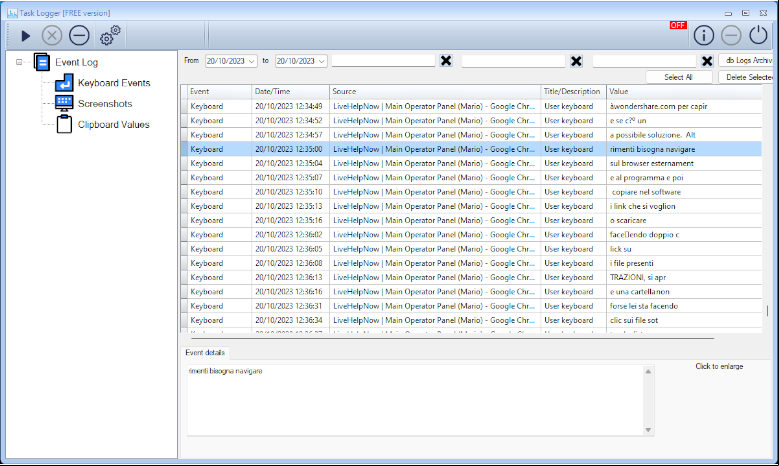This screenshot has height=466, width=779.
Task: Click the second filter text field
Action: point(513,61)
